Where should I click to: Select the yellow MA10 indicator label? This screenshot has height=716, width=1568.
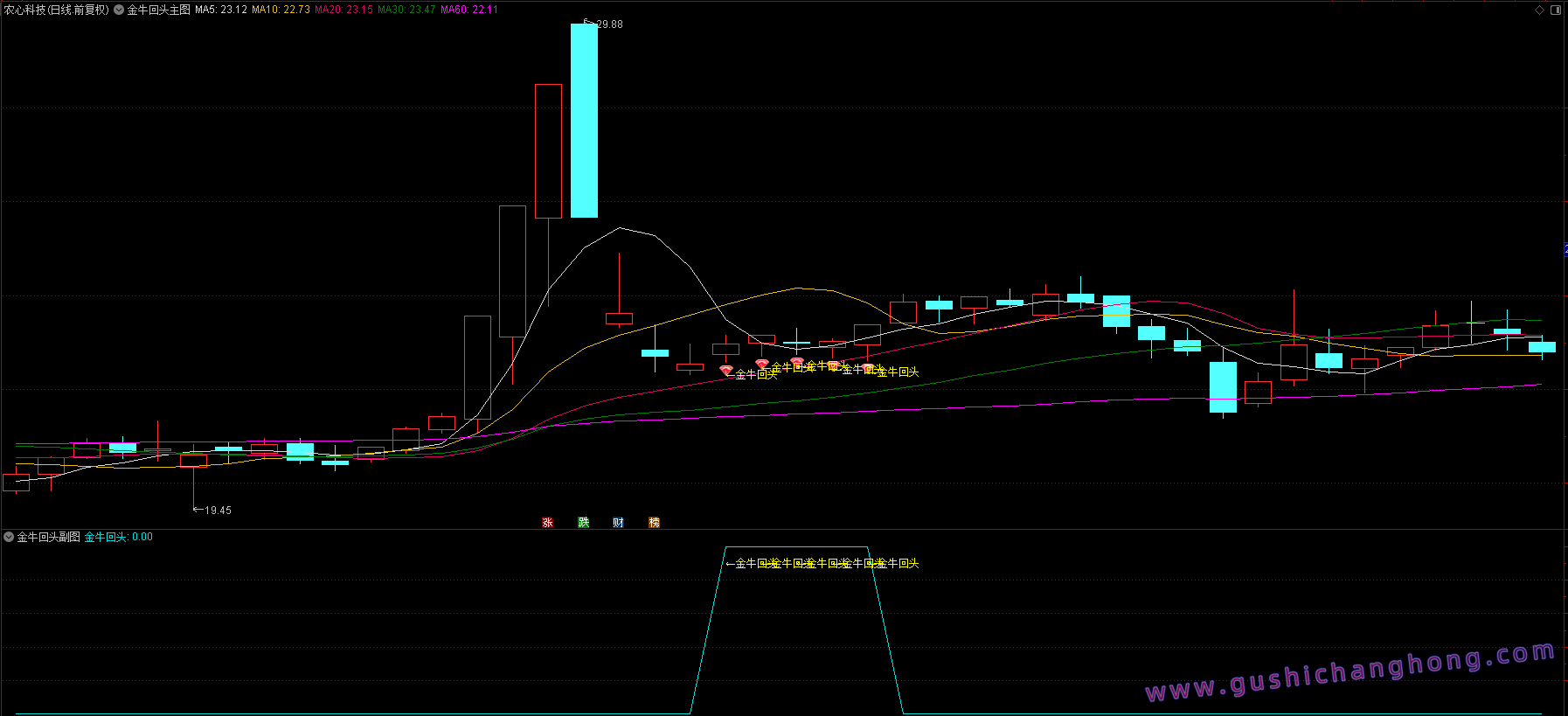[x=281, y=10]
